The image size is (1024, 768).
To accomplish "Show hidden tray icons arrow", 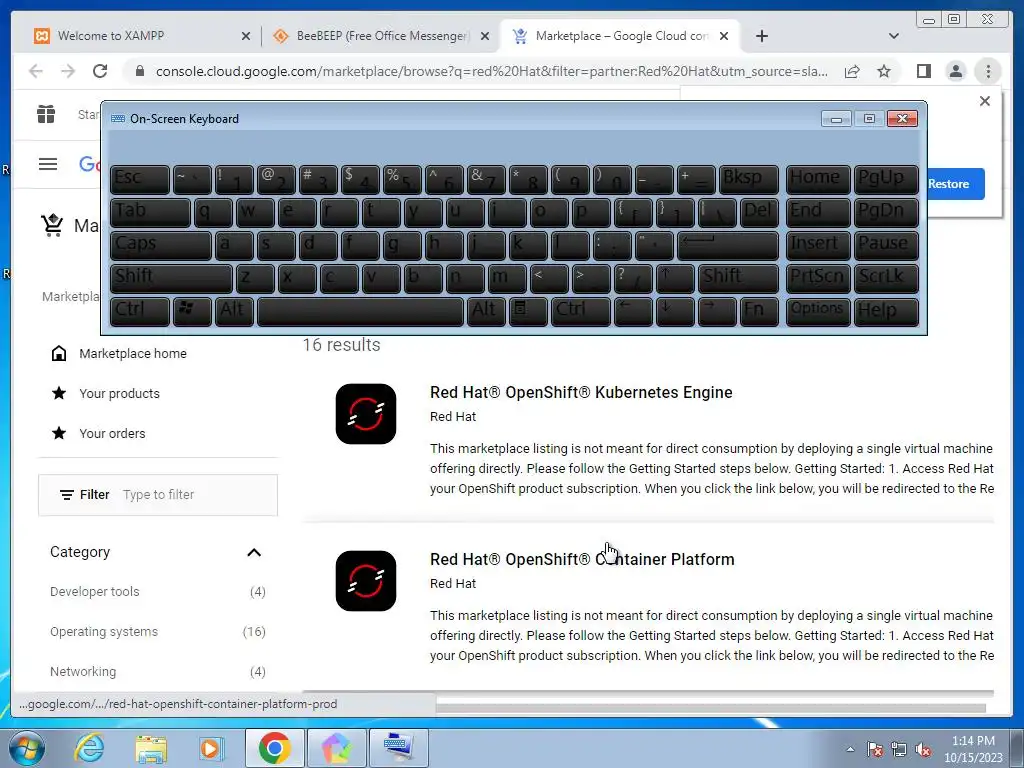I will [x=850, y=749].
